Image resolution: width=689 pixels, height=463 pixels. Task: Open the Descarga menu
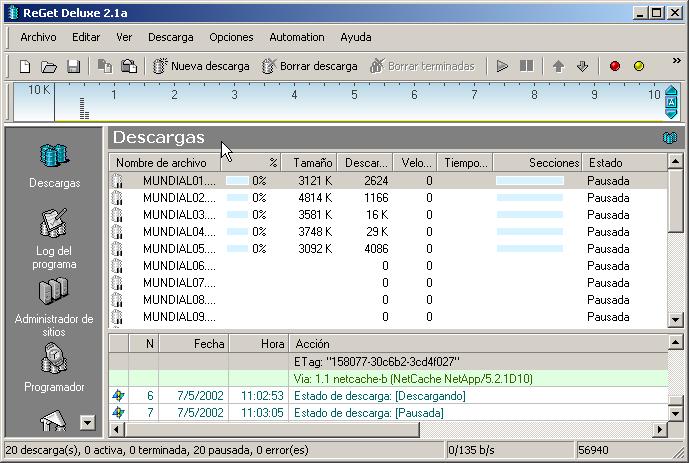pos(170,37)
